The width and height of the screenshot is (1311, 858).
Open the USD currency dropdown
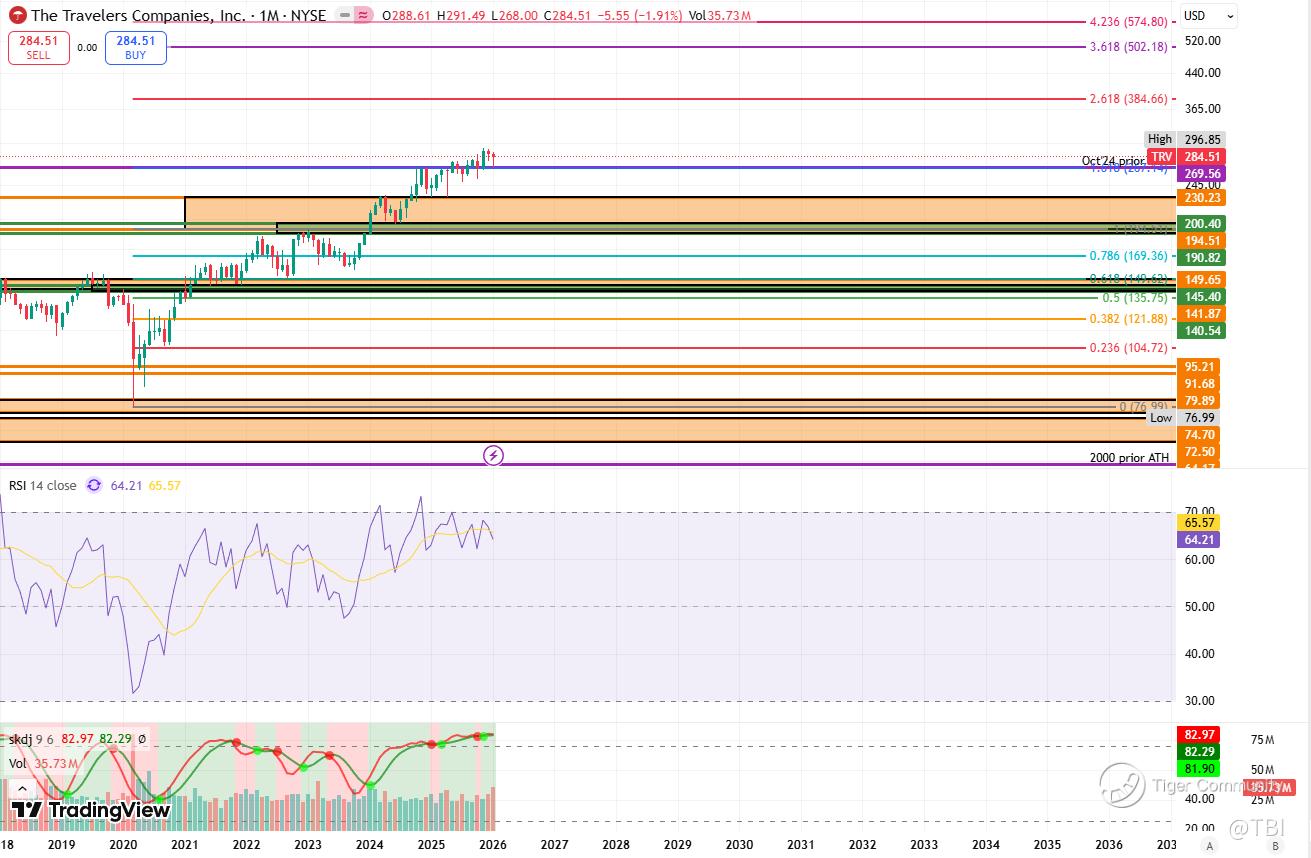1208,15
